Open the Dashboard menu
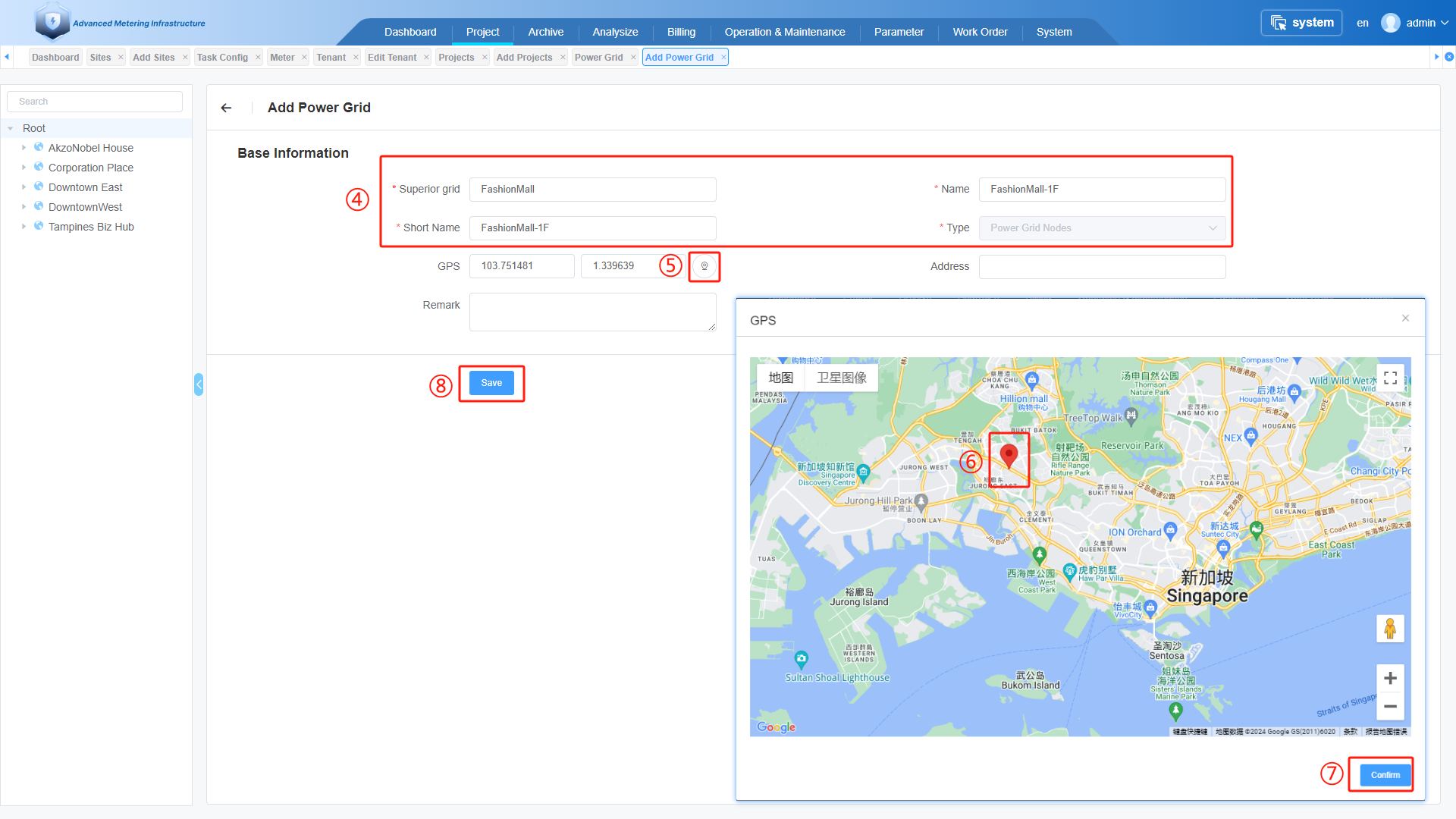Image resolution: width=1456 pixels, height=819 pixels. (x=410, y=32)
